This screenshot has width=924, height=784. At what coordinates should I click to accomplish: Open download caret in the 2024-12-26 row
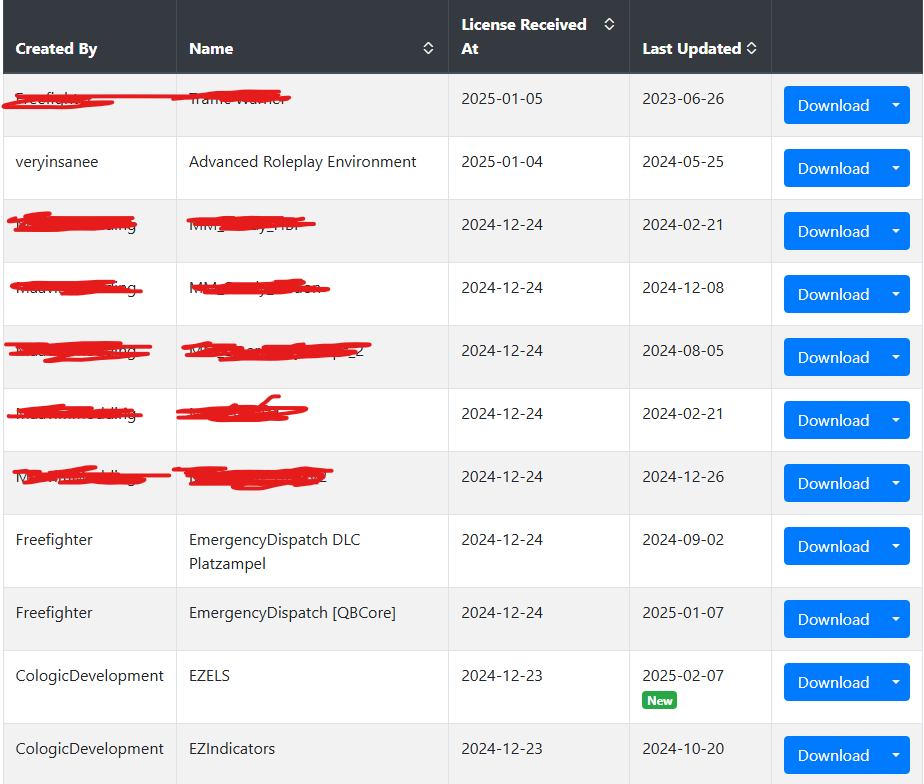[x=896, y=483]
